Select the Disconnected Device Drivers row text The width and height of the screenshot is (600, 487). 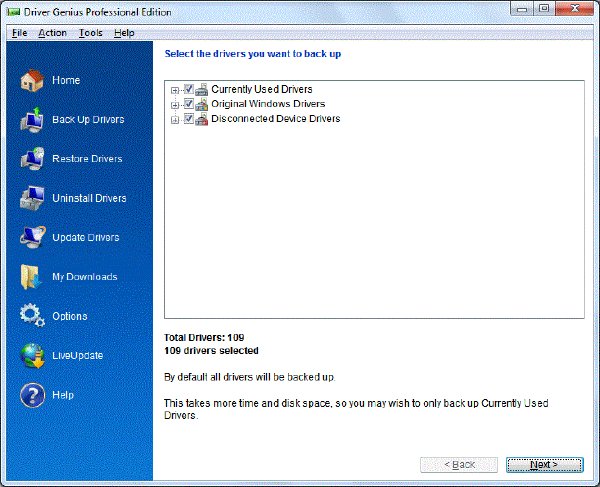[276, 119]
